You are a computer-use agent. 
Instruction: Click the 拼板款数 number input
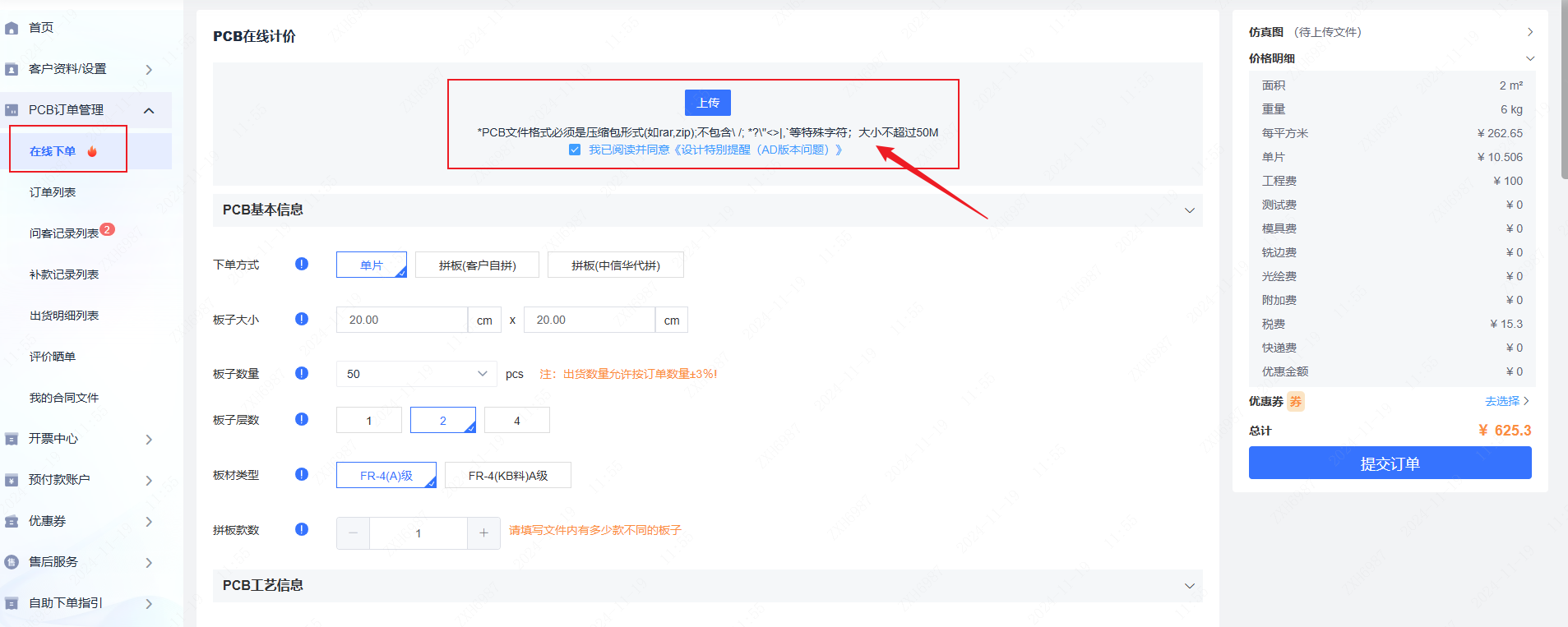[419, 533]
